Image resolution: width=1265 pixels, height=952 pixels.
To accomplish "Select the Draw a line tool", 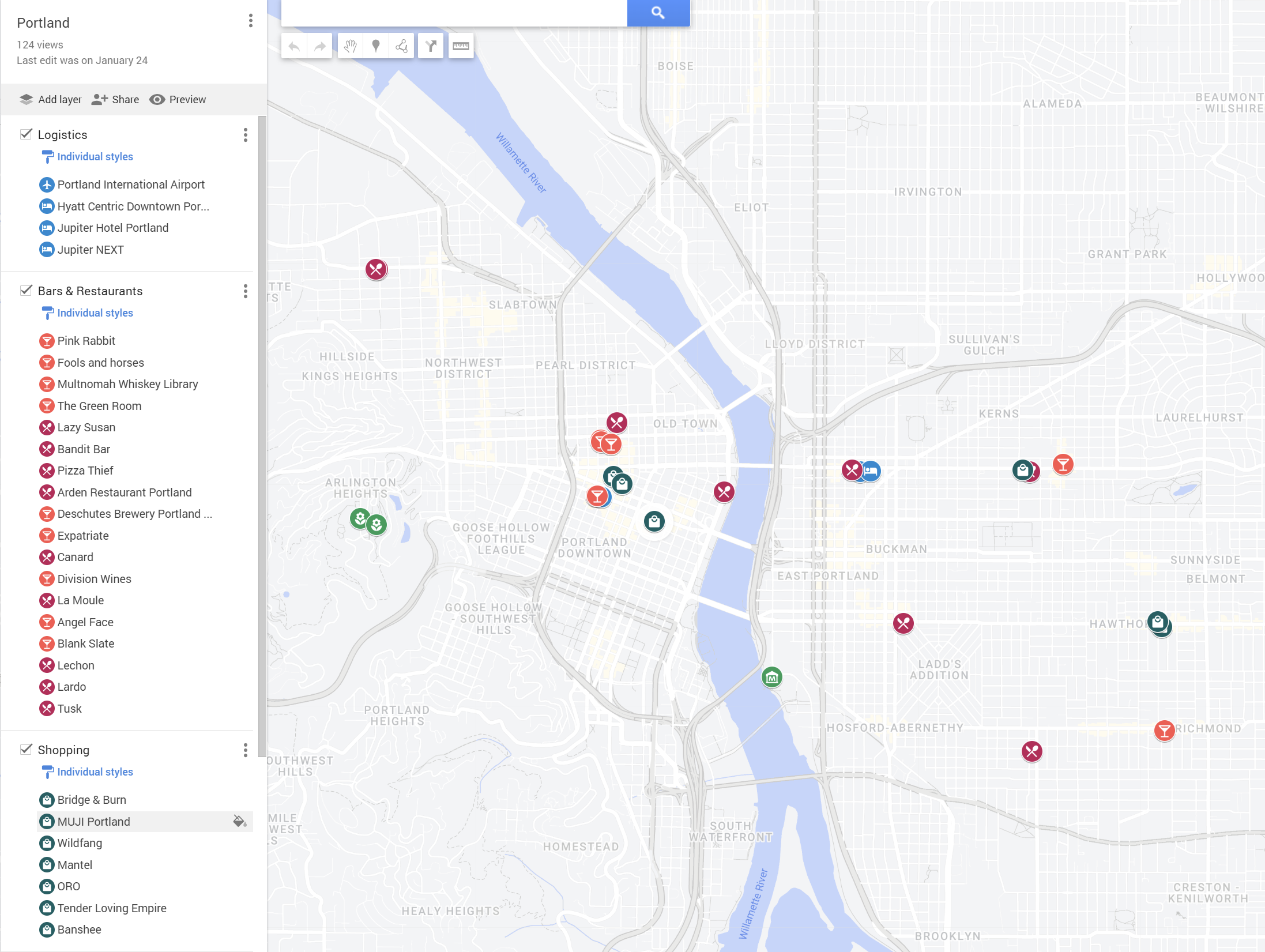I will [402, 46].
